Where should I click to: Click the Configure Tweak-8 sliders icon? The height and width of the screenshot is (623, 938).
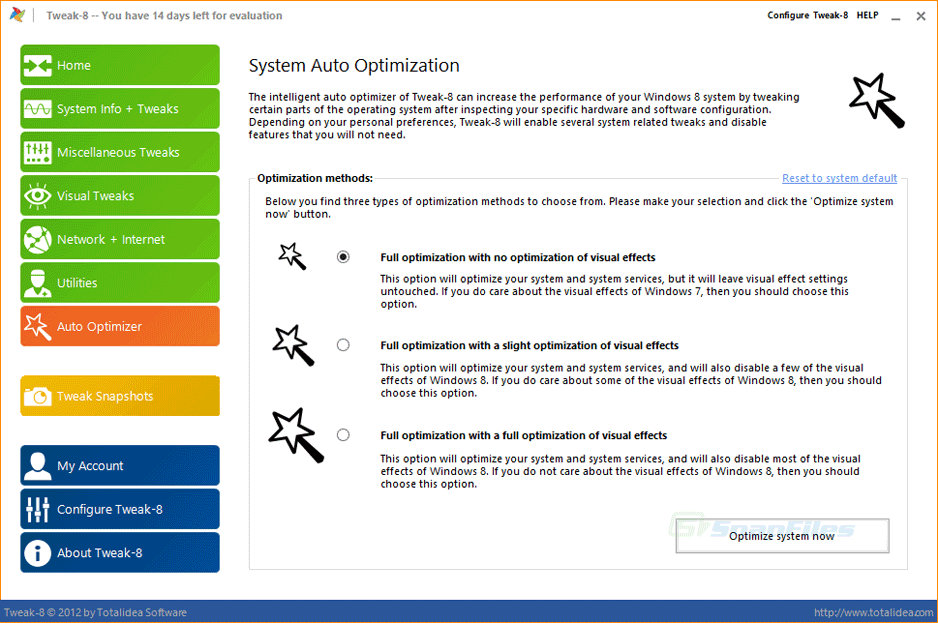[x=38, y=509]
